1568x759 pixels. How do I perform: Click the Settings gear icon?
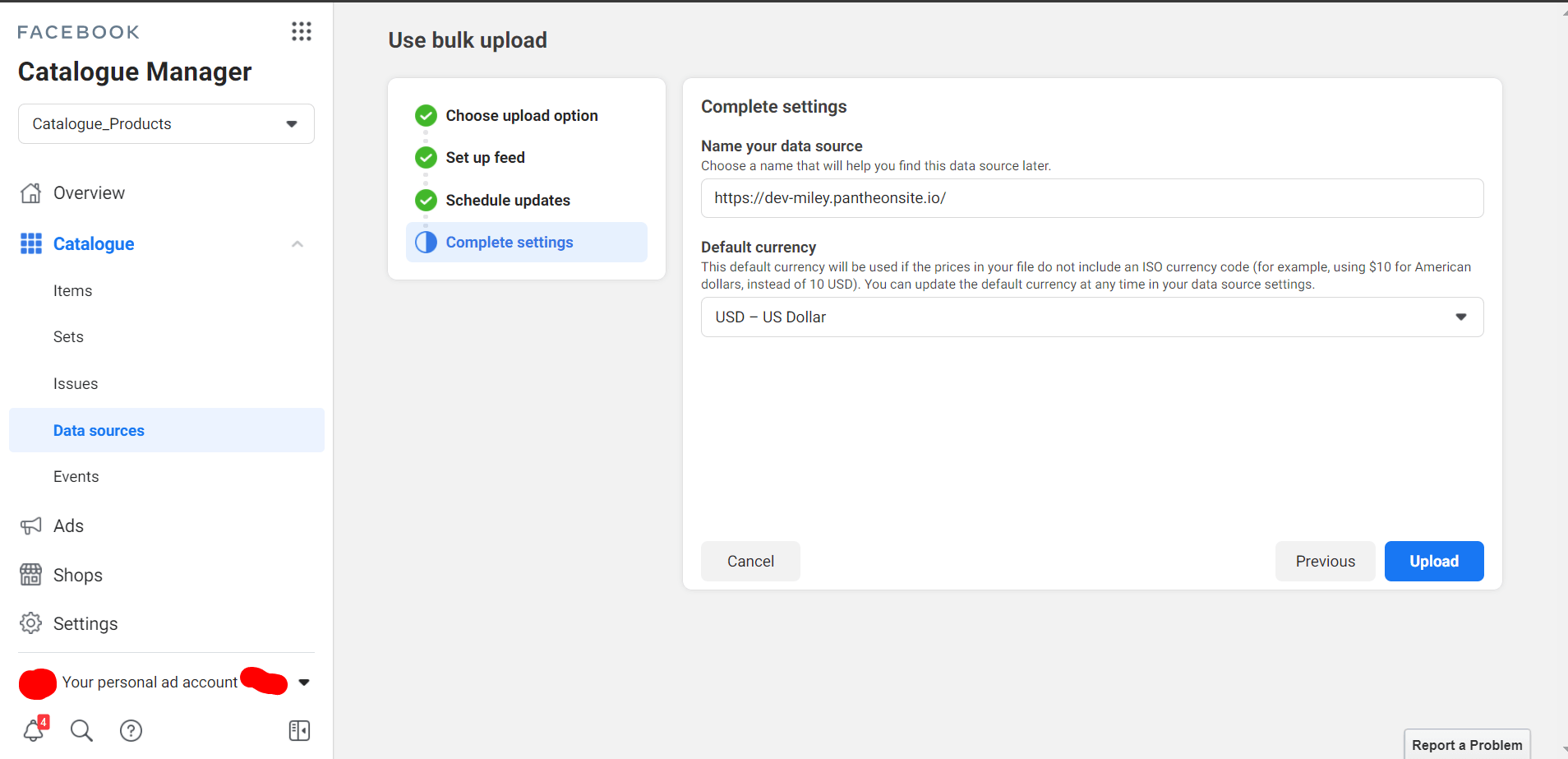pos(31,623)
